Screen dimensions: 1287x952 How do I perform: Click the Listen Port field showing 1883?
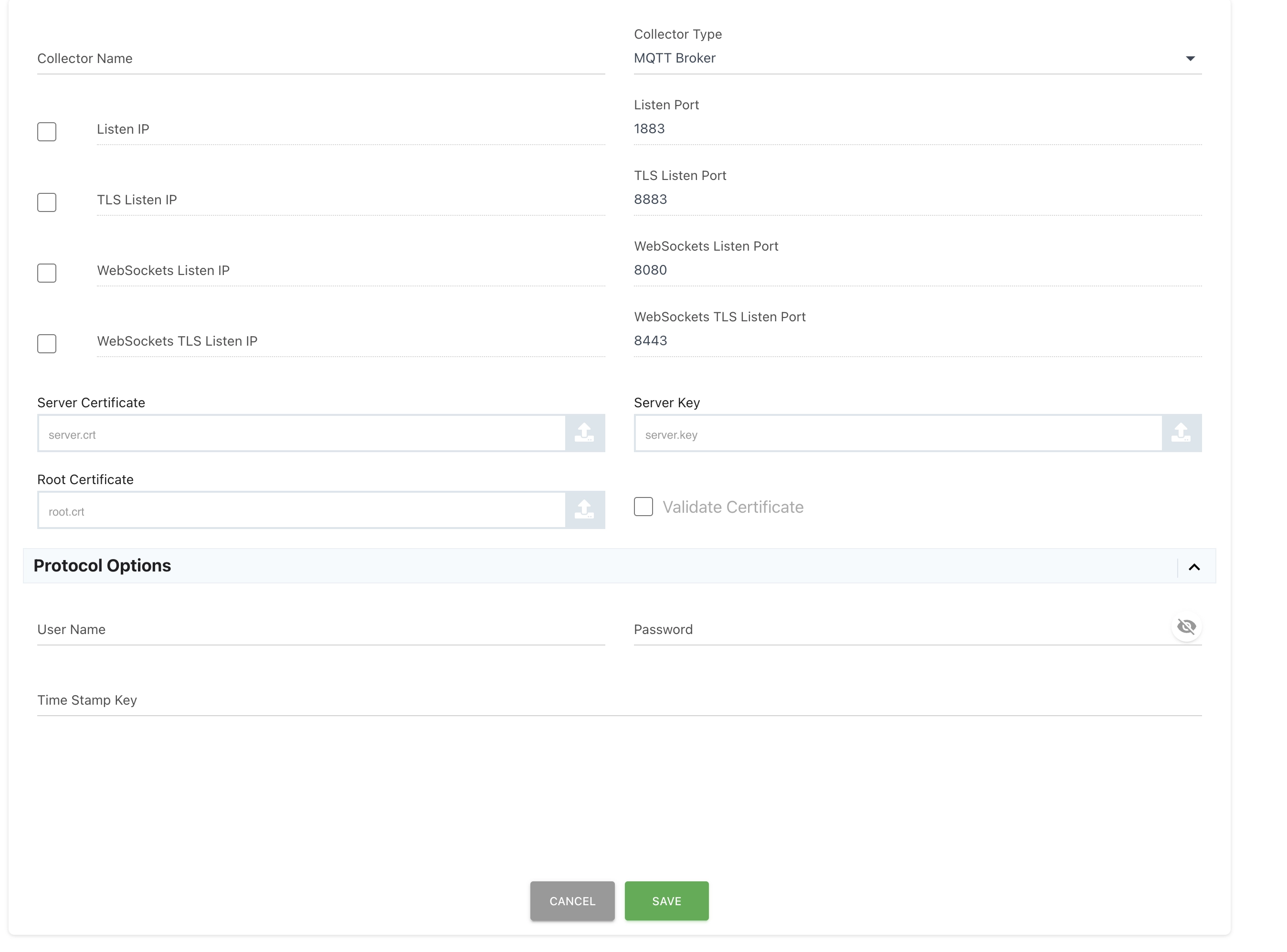coord(916,128)
